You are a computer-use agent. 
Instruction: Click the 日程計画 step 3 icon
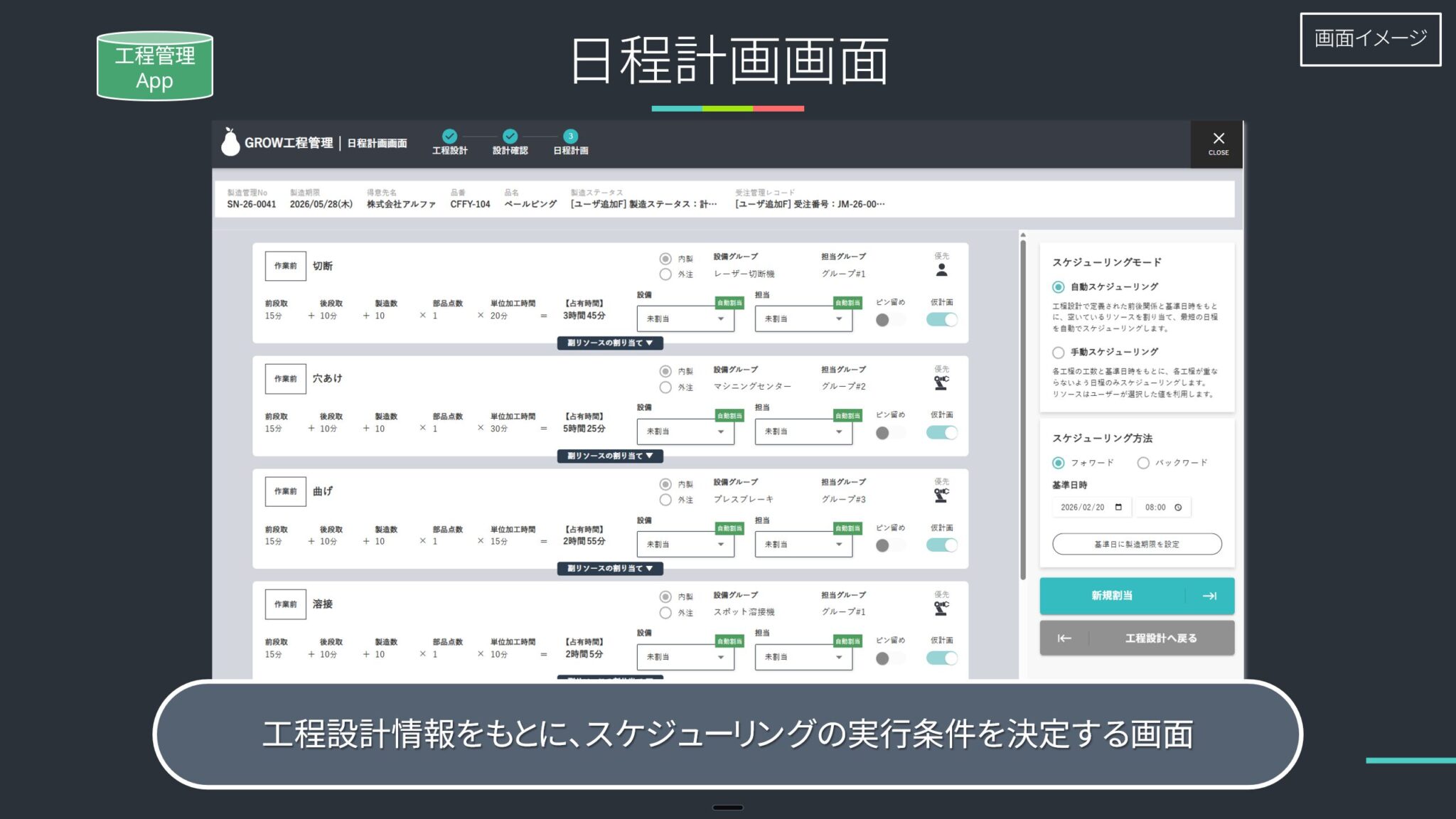tap(570, 136)
